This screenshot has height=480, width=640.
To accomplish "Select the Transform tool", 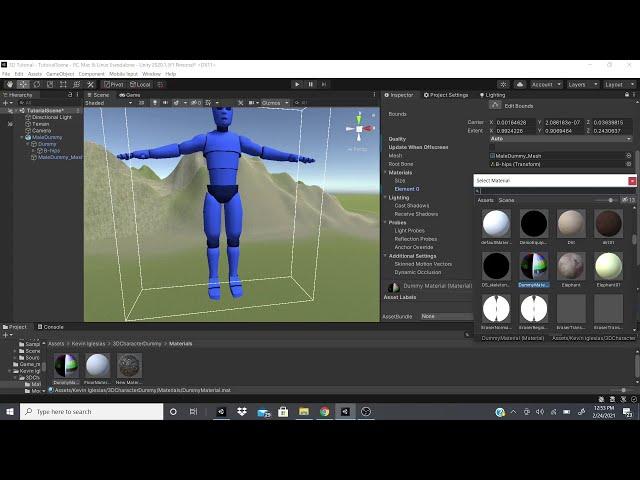I will [77, 84].
